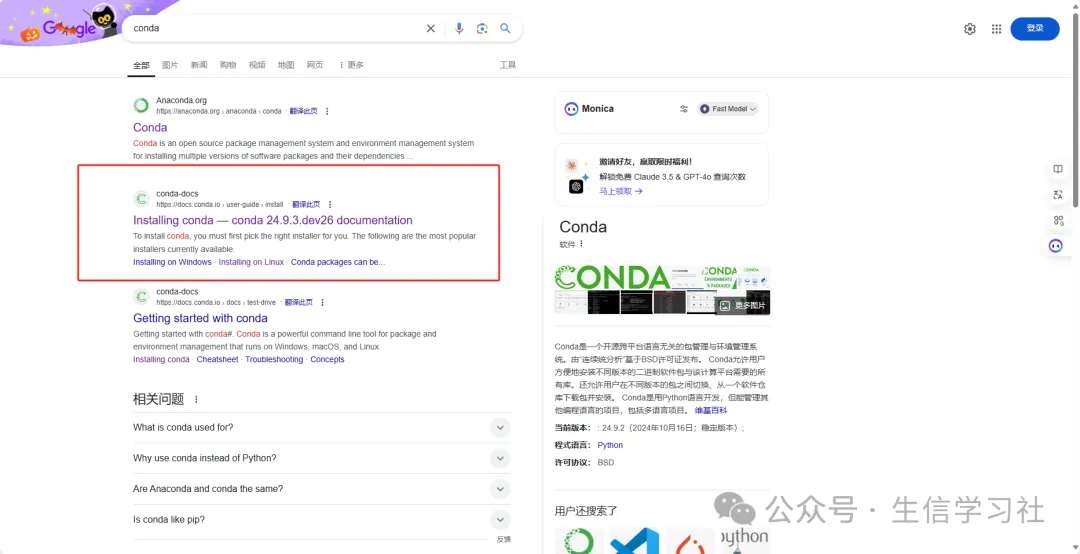This screenshot has width=1080, height=554.
Task: Open the Google apps grid icon
Action: 996,28
